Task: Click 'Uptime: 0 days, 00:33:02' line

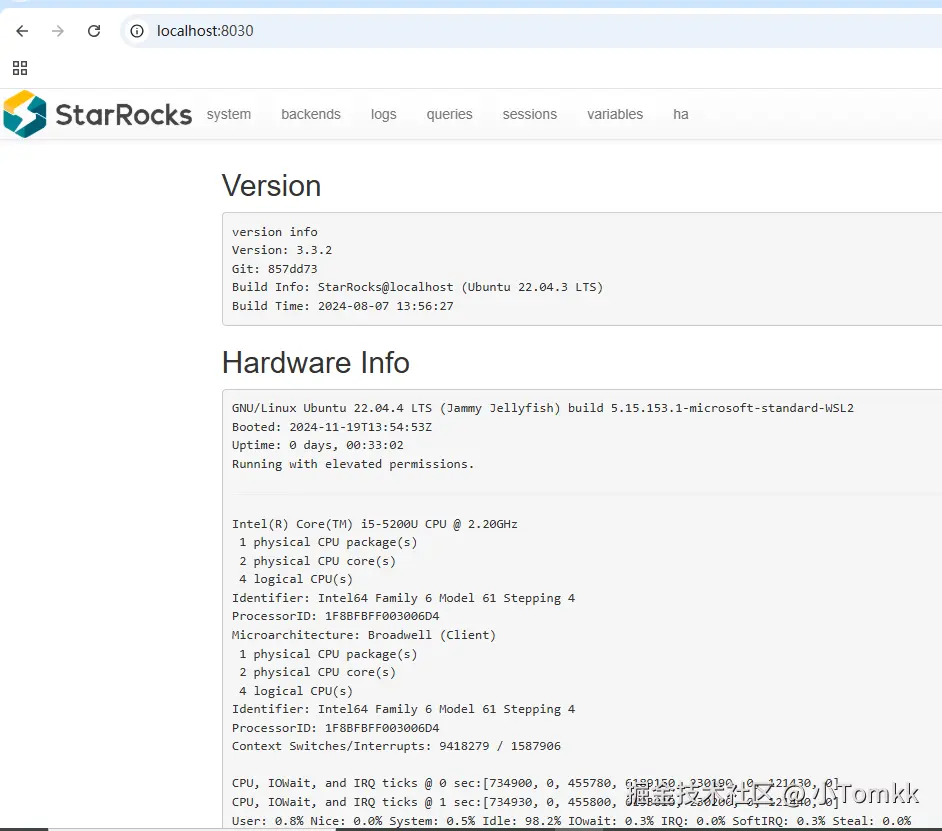Action: [318, 445]
